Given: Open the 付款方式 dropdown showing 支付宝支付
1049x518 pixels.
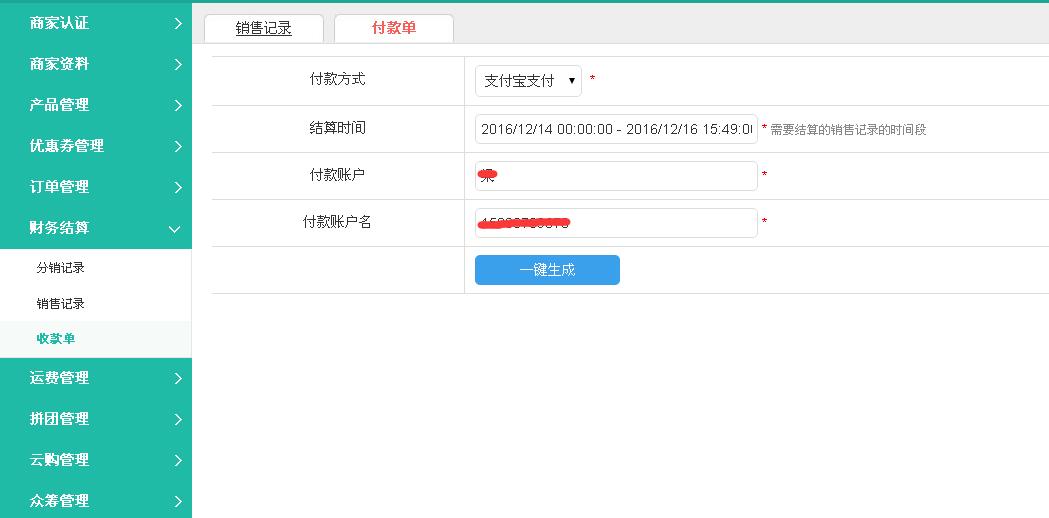Looking at the screenshot, I should (x=528, y=81).
